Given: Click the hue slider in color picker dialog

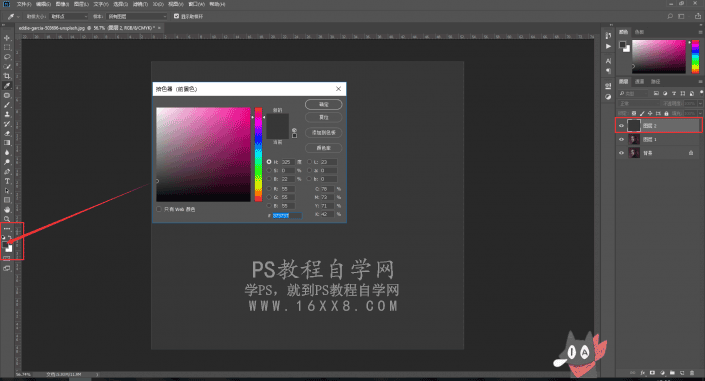Looking at the screenshot, I should point(259,154).
